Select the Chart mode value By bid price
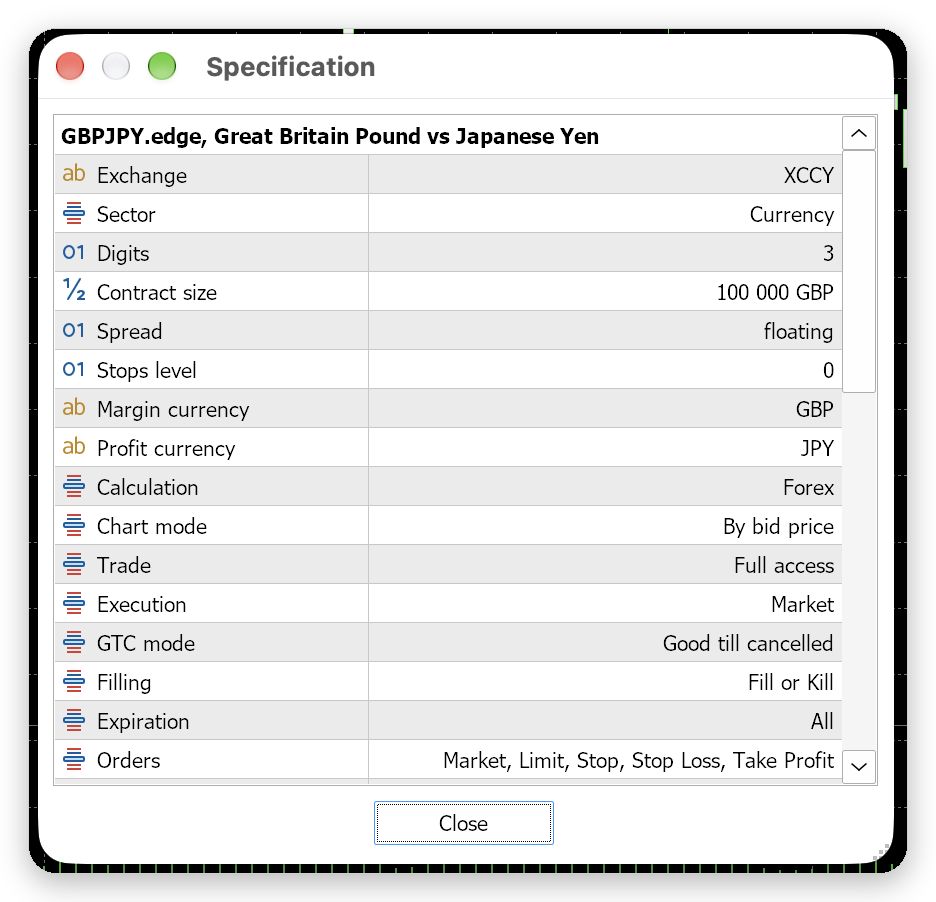The width and height of the screenshot is (936, 902). [778, 527]
